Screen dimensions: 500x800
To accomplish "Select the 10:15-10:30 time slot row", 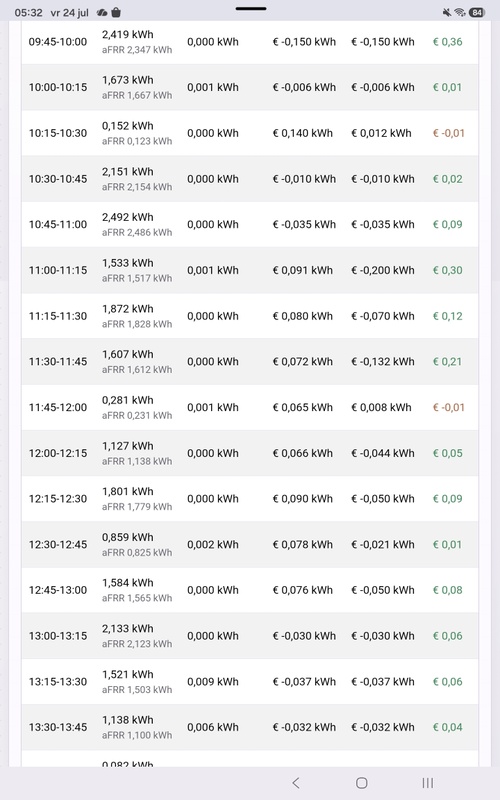I will [250, 133].
